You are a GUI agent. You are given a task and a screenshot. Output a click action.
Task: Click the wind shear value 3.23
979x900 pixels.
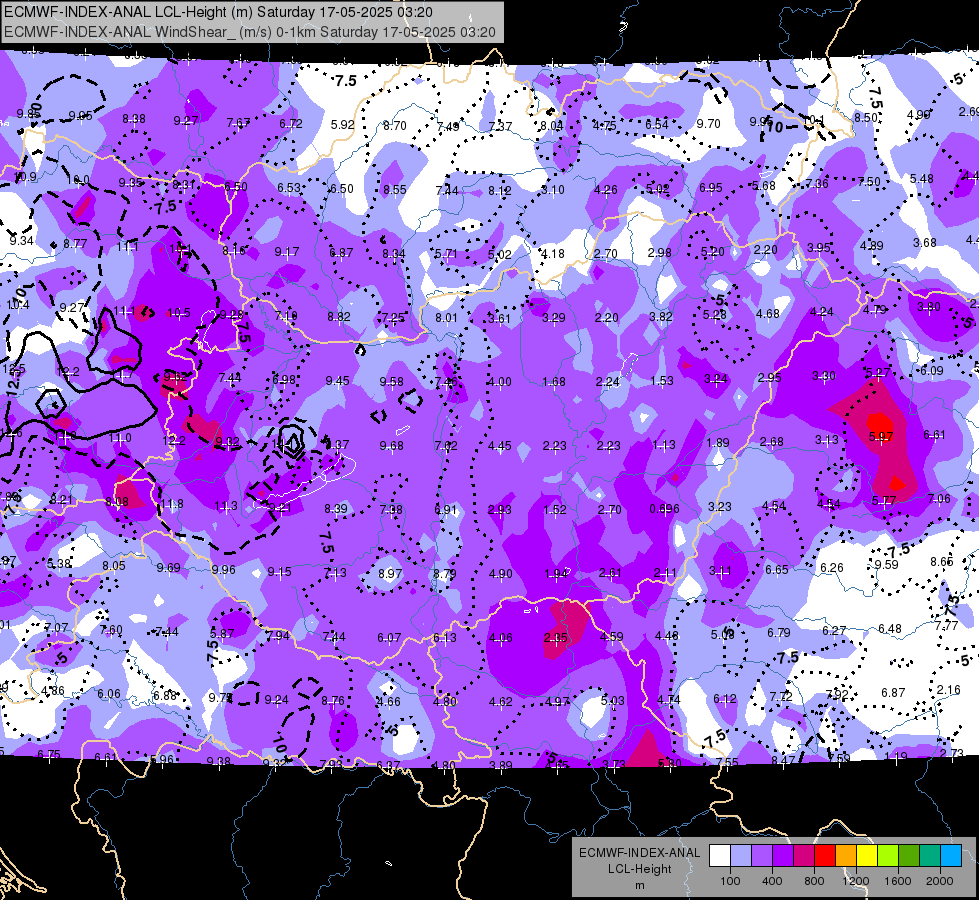(x=719, y=507)
